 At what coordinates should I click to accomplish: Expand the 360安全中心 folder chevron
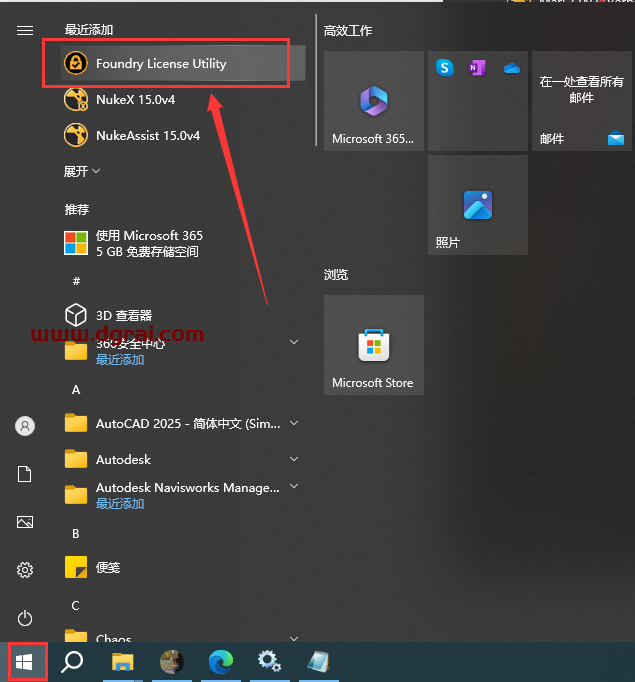pyautogui.click(x=294, y=342)
